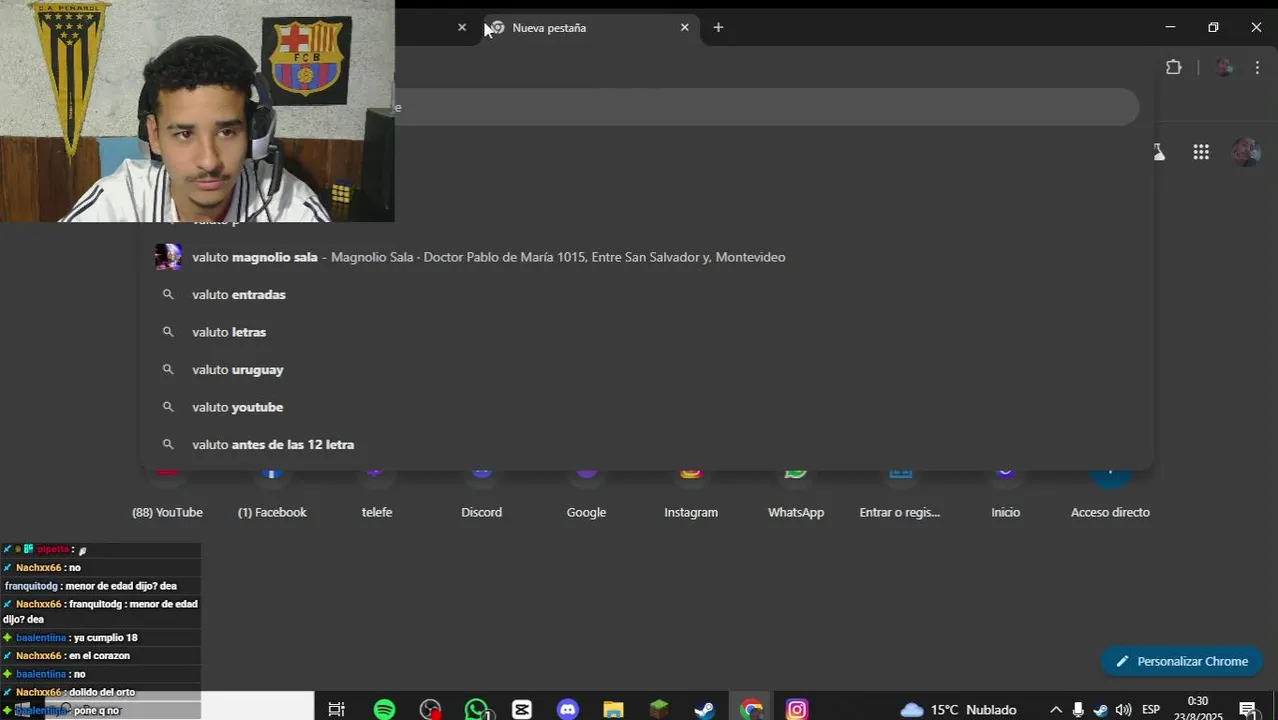Click chat message 'ya cumplio 18'
Viewport: 1278px width, 720px height.
click(x=105, y=638)
